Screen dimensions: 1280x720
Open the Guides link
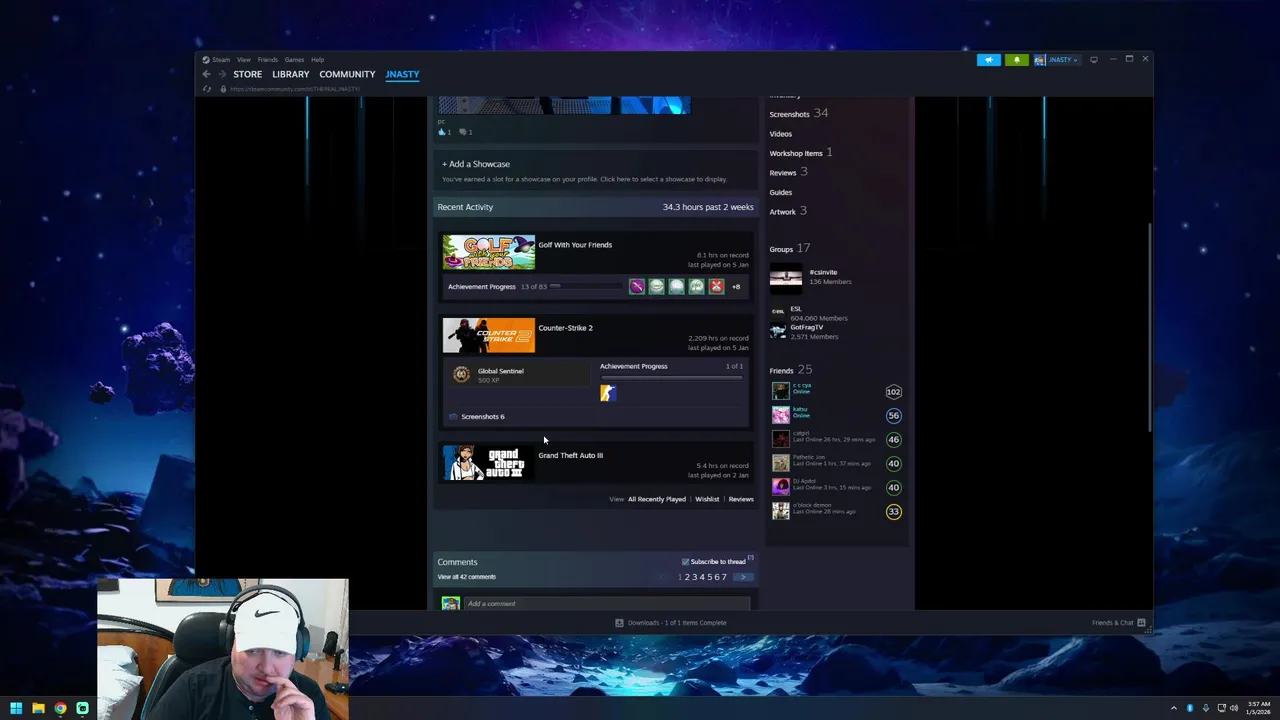(781, 192)
